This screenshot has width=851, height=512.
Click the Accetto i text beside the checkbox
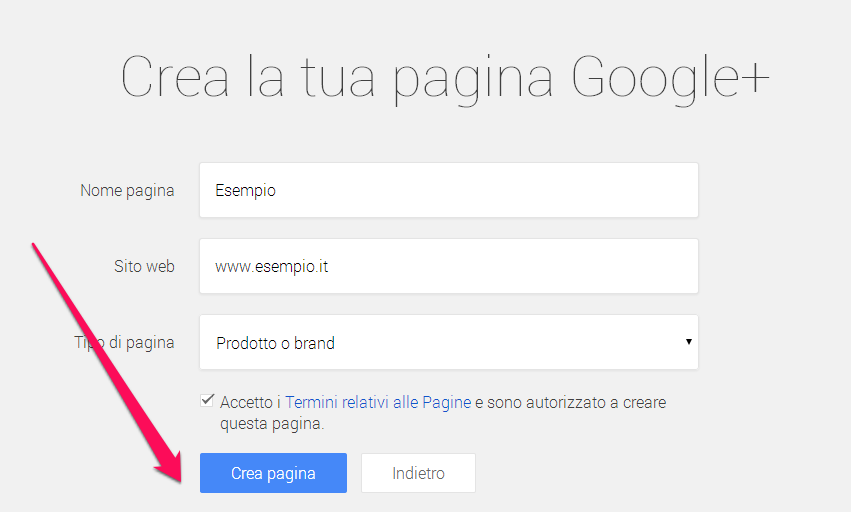point(251,402)
